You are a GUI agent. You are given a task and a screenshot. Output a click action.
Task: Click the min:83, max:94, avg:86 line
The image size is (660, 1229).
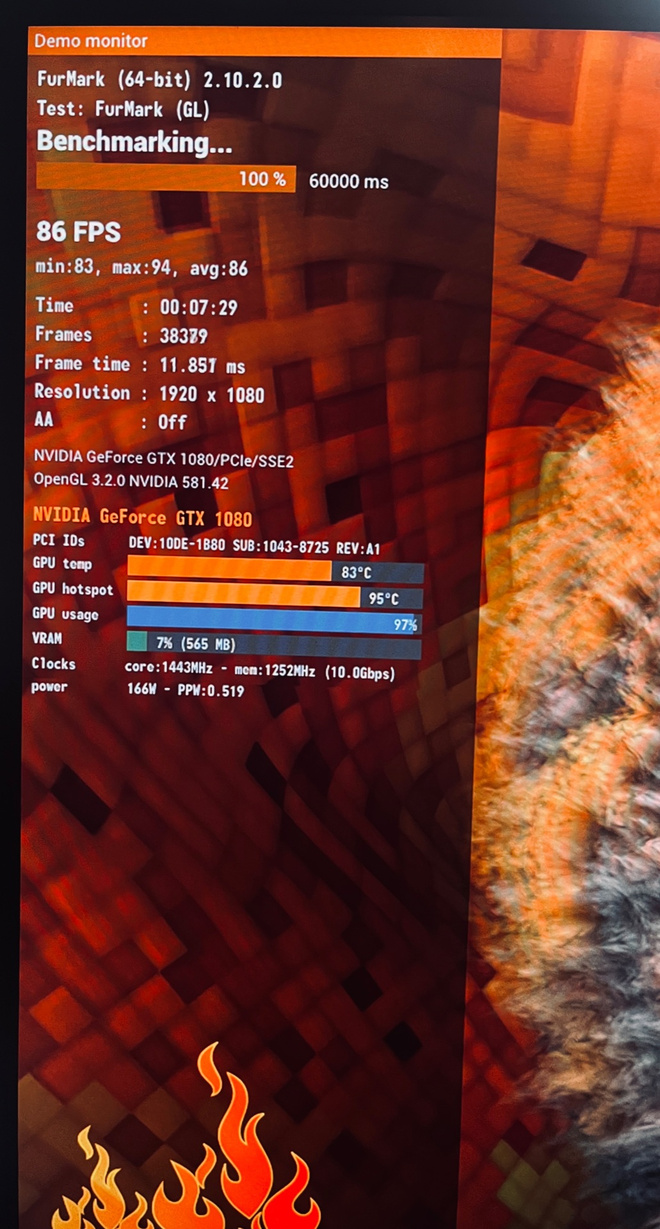tap(141, 268)
